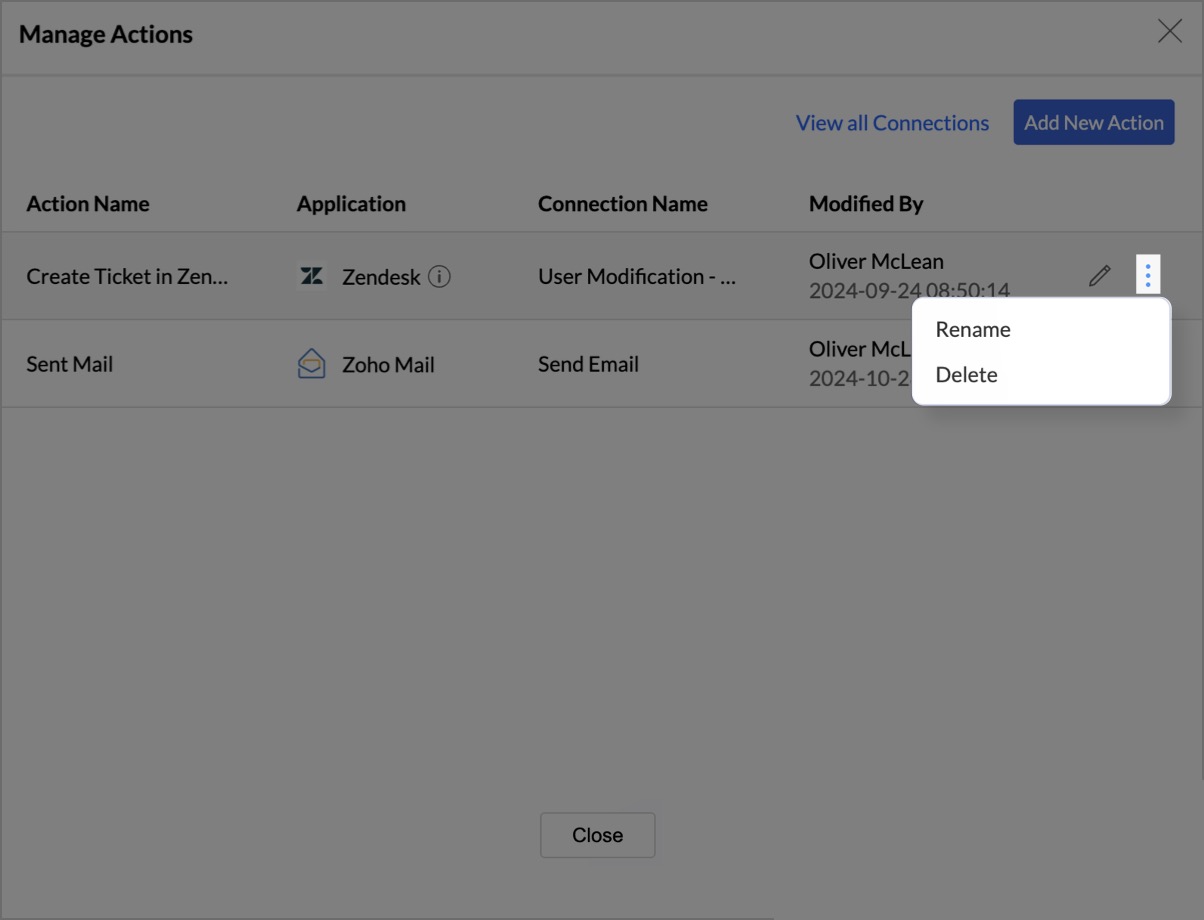
Task: Click the Zendesk info icon
Action: click(439, 276)
